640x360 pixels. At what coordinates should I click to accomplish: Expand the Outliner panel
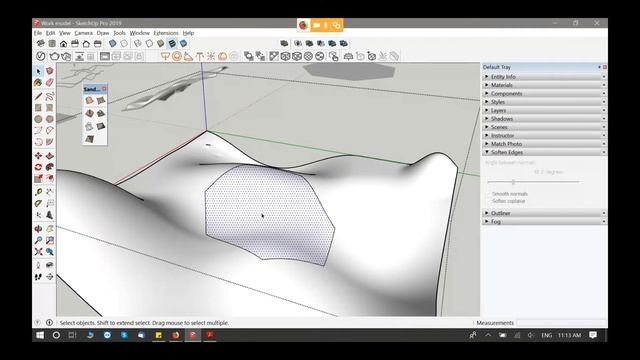(544, 213)
